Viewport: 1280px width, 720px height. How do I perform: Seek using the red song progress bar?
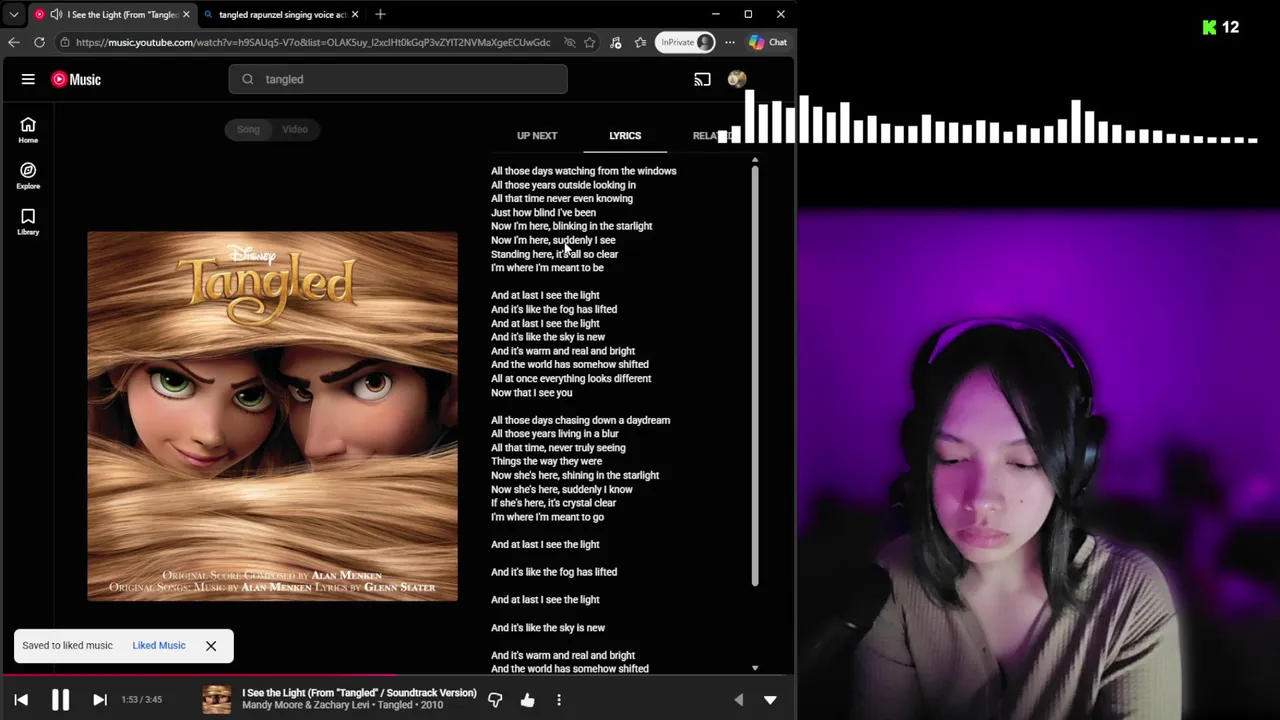398,676
